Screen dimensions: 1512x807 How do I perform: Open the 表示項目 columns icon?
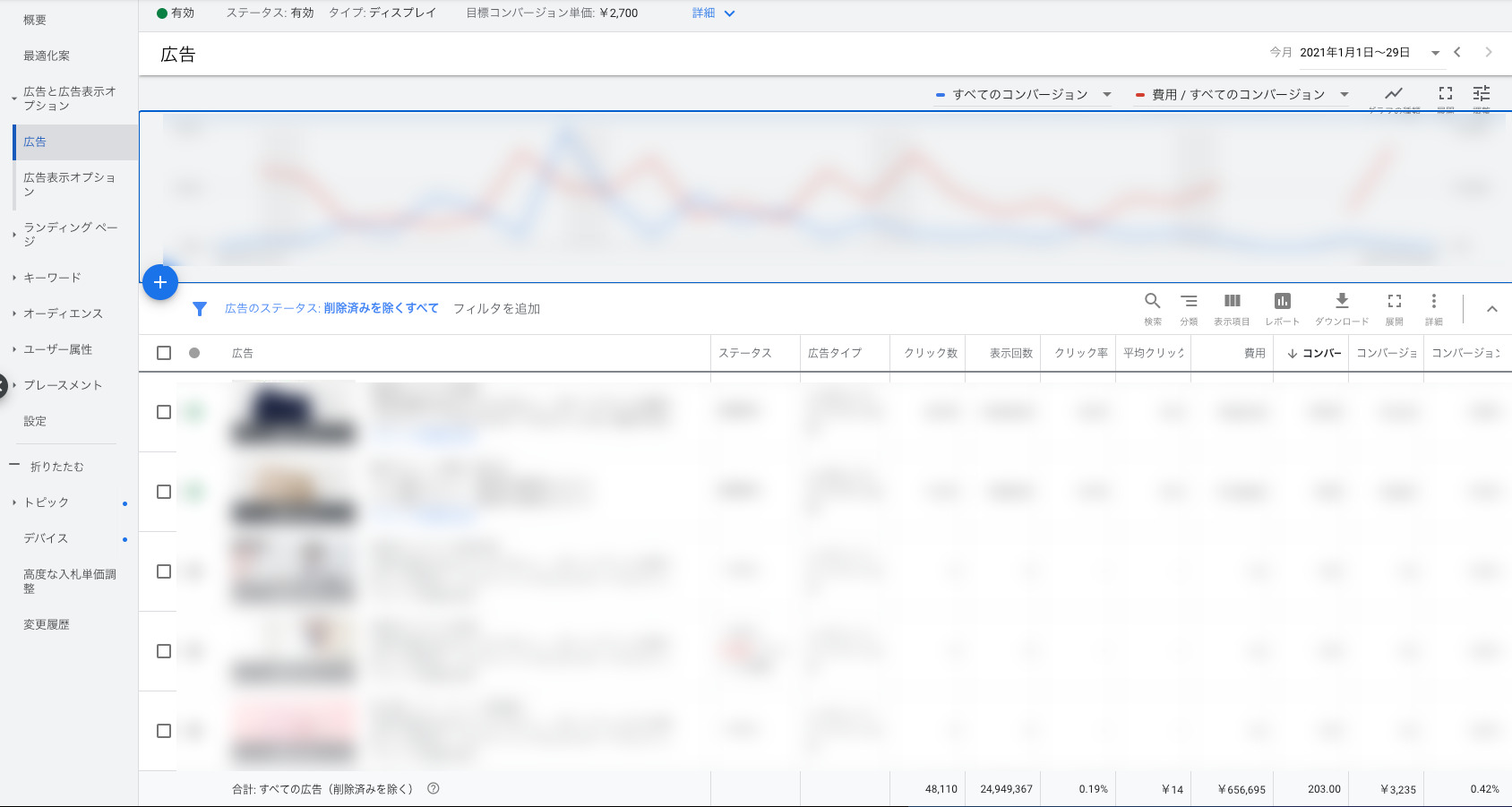point(1232,302)
